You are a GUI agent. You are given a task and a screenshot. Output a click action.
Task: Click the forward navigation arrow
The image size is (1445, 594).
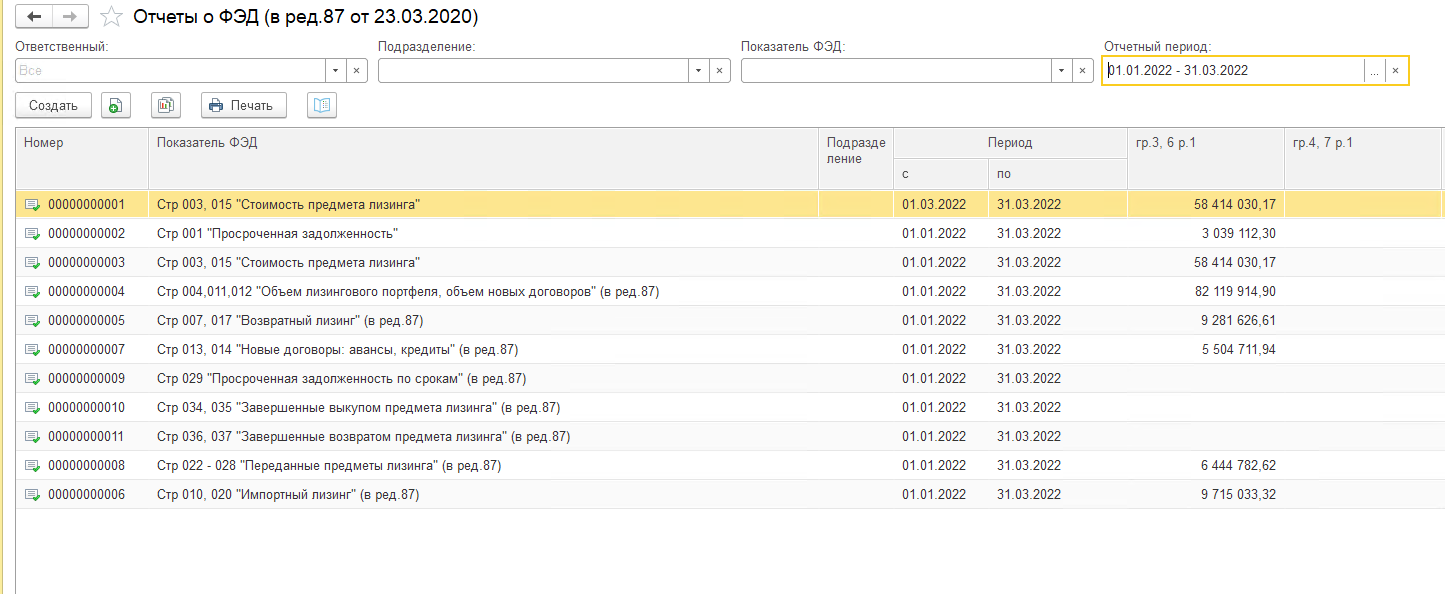coord(70,17)
